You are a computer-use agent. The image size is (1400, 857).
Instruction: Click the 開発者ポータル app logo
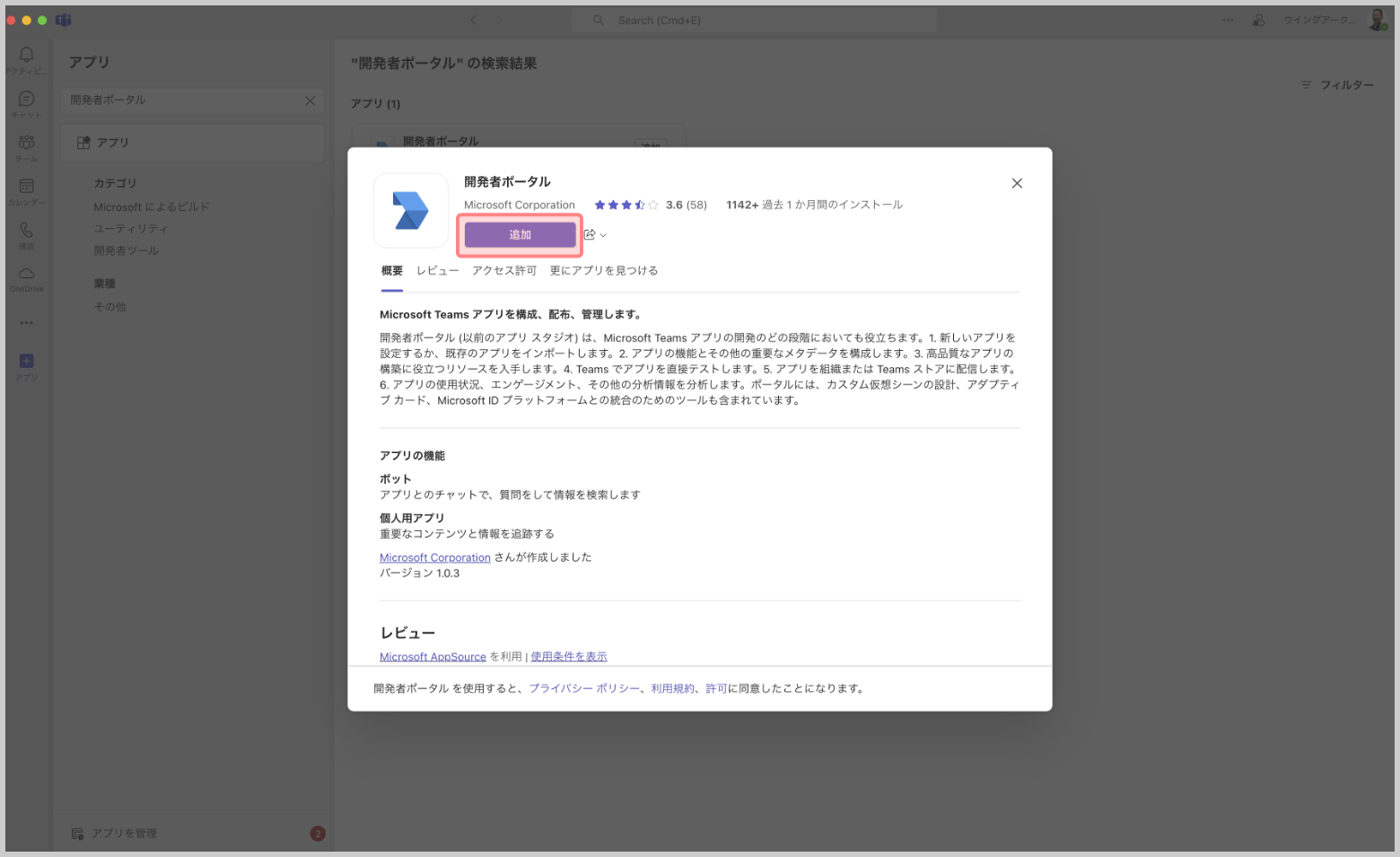pyautogui.click(x=411, y=211)
